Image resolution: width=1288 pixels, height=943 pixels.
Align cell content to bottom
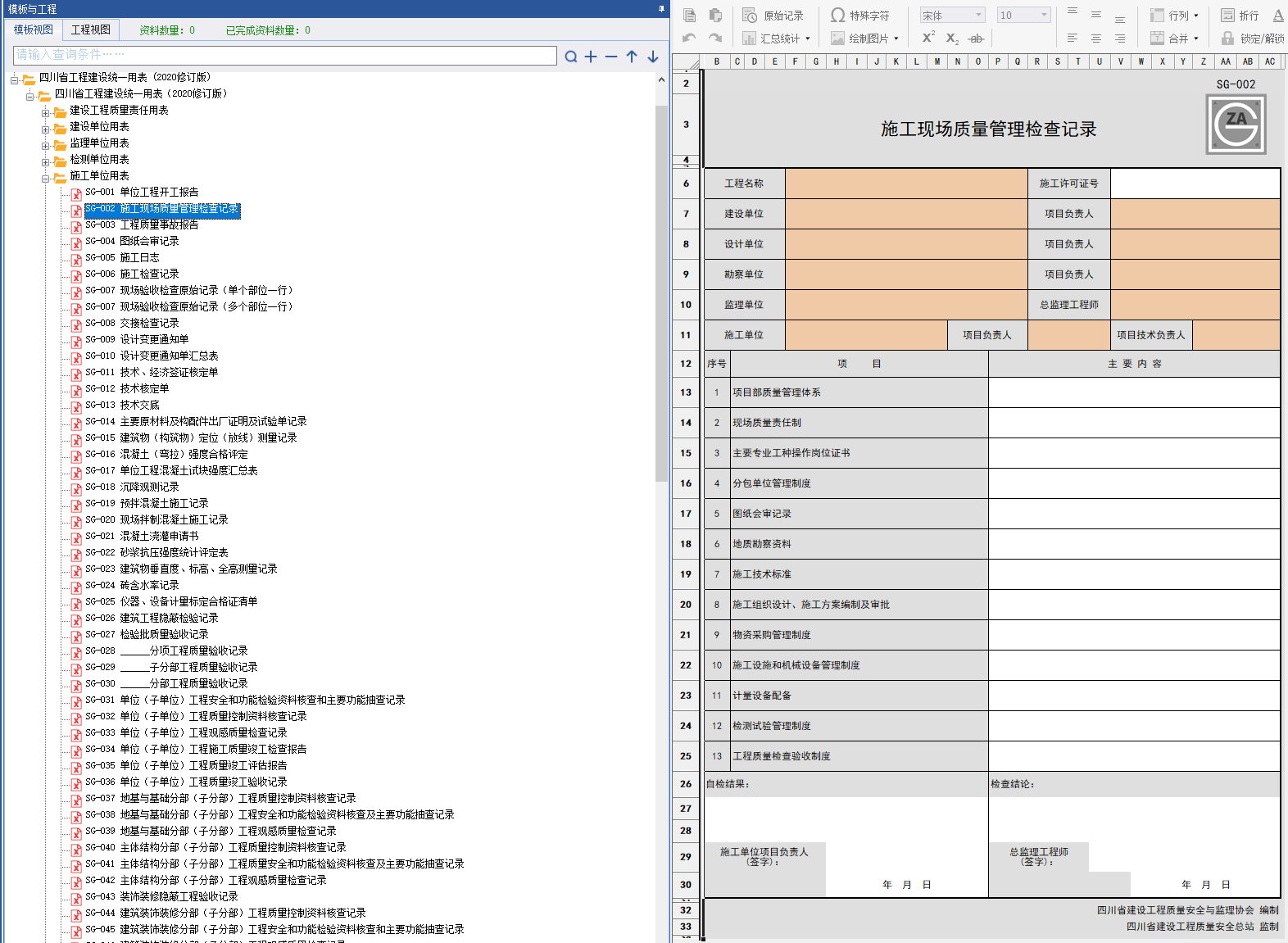1120,19
